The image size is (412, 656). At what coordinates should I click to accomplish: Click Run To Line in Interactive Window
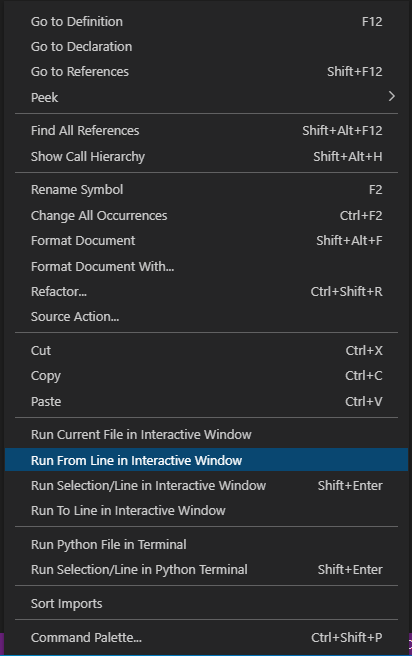(x=206, y=511)
